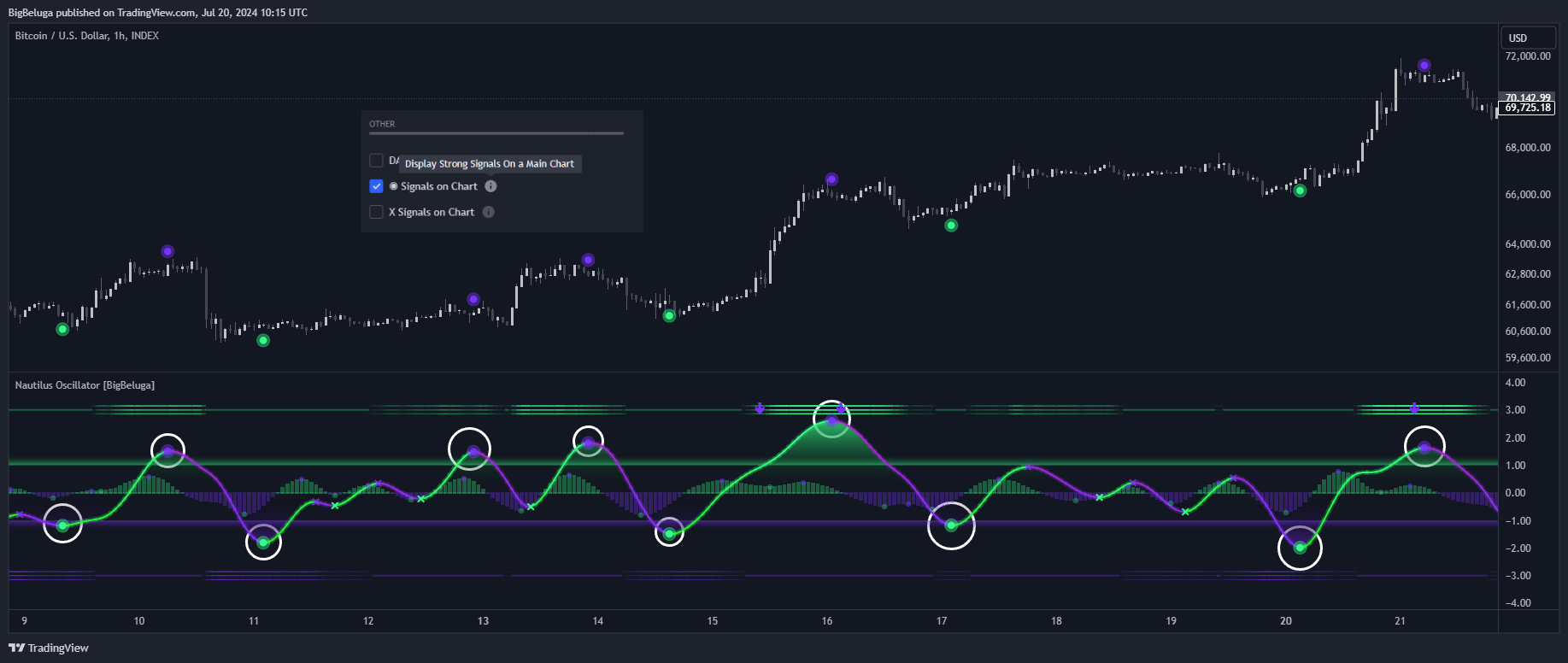Click the 2.00 oscillator scale label

pyautogui.click(x=1515, y=438)
